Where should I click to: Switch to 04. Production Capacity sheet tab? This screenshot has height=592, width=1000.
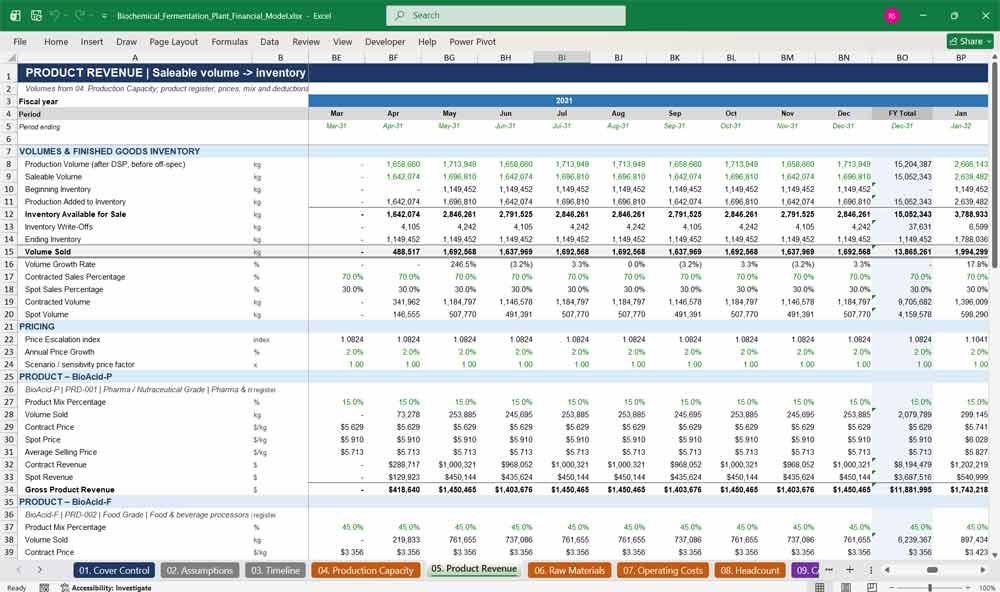(x=366, y=570)
